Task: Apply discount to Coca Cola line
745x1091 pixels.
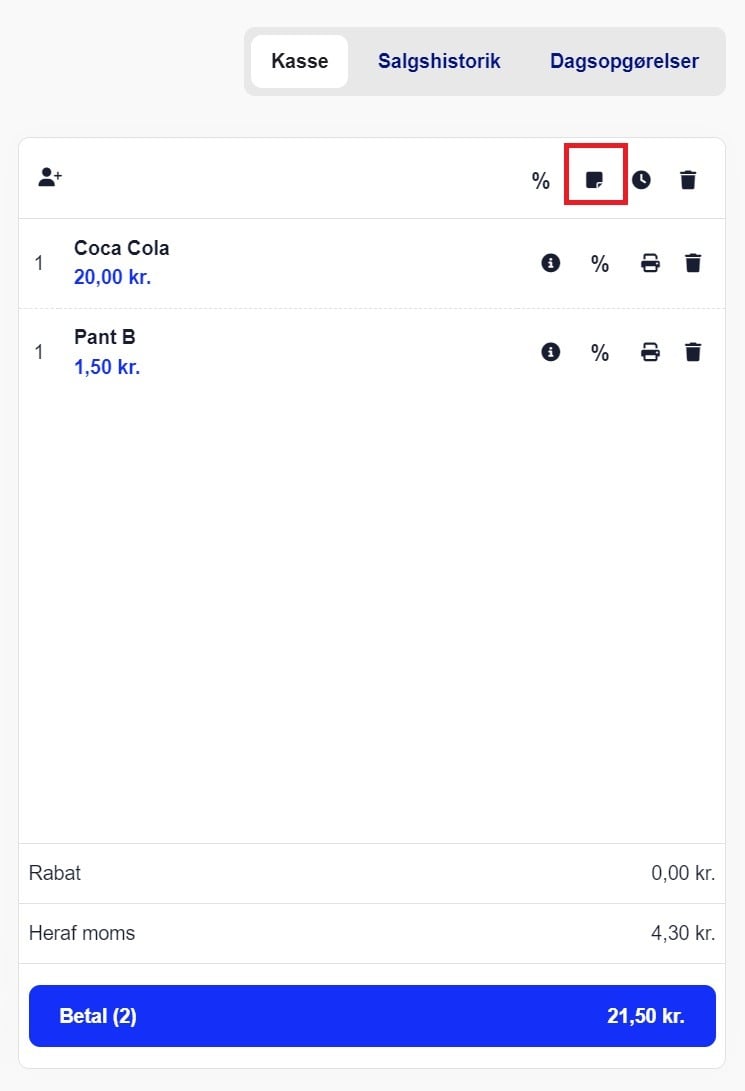Action: click(x=600, y=264)
